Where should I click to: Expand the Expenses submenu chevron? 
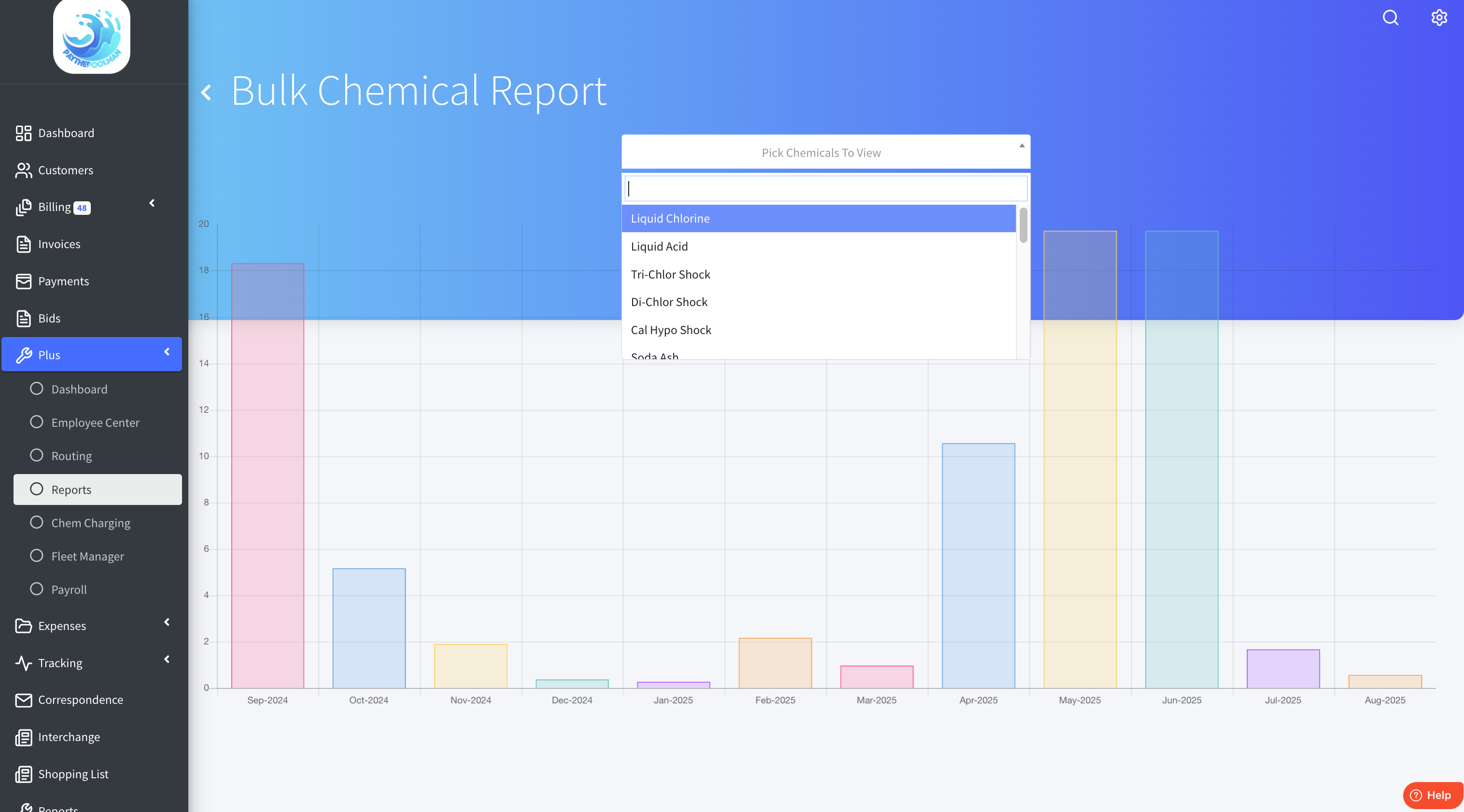(x=167, y=622)
